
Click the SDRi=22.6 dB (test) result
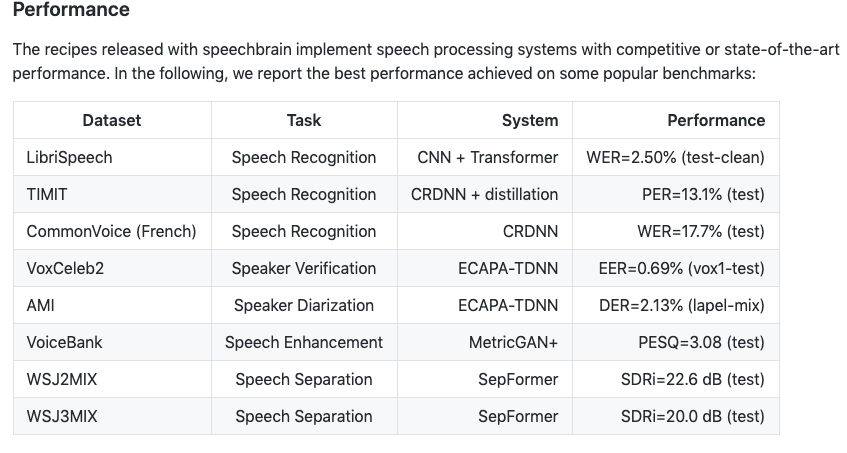[x=692, y=379]
